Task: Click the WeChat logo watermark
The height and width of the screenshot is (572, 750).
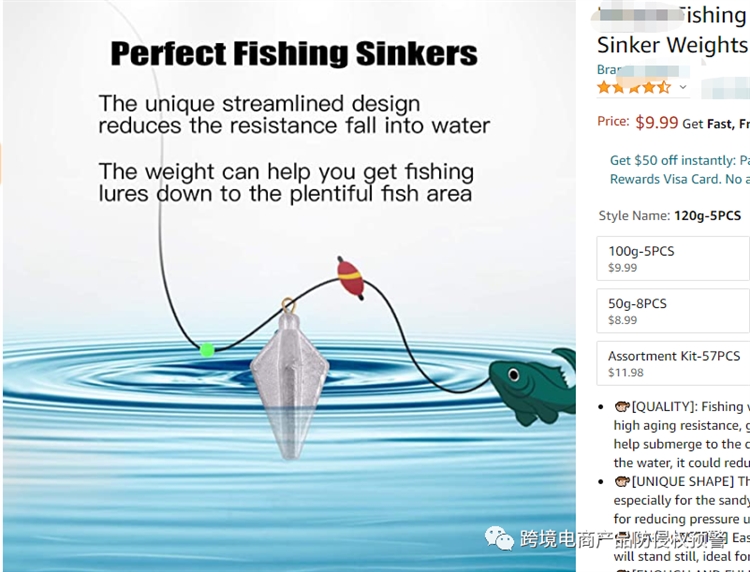Action: click(500, 539)
